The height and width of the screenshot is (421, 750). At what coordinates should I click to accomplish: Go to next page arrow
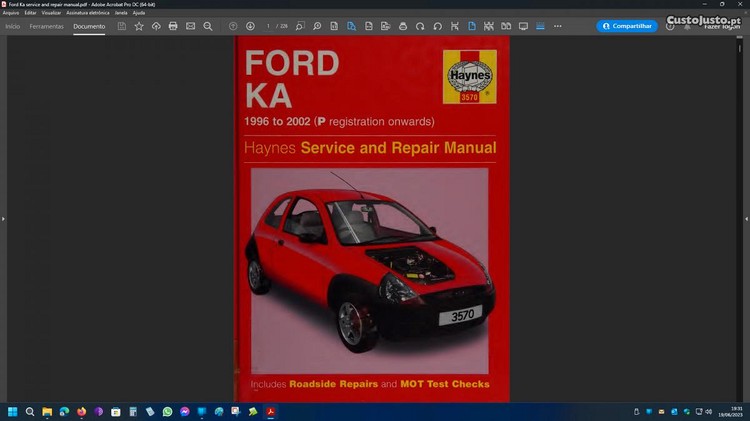(x=250, y=26)
